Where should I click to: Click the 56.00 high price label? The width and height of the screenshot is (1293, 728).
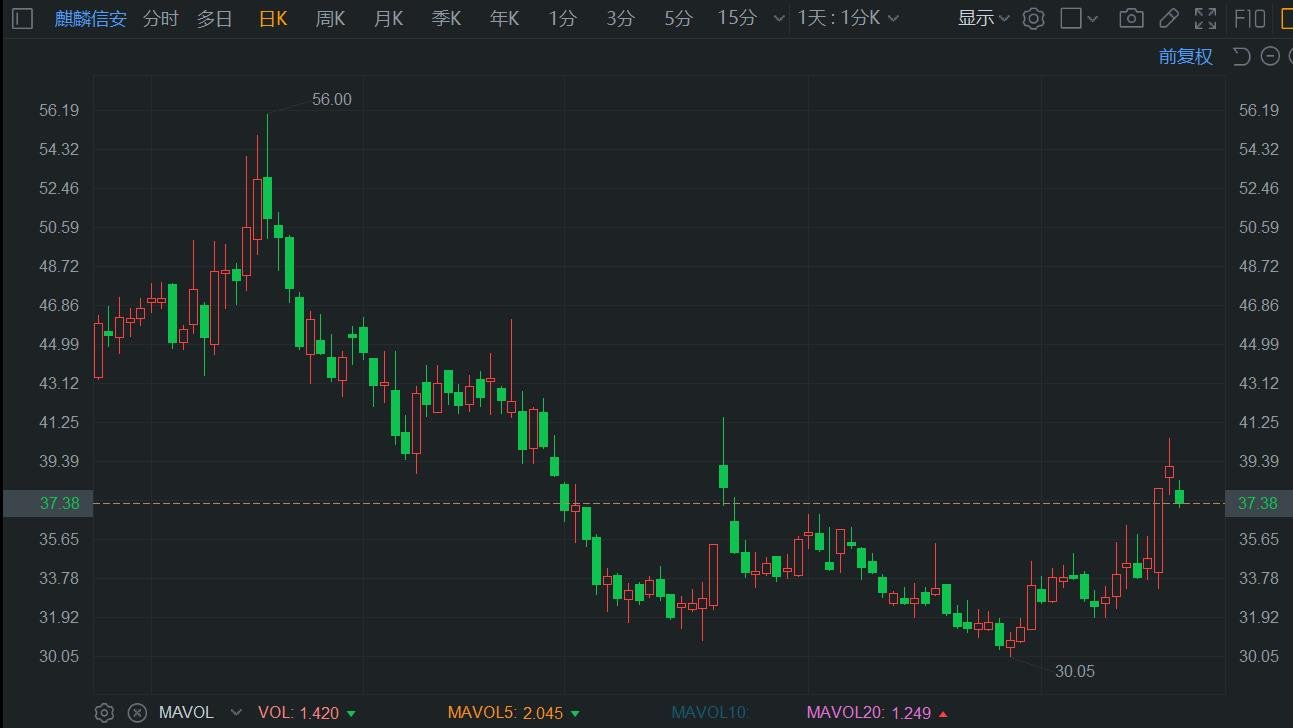click(x=332, y=99)
